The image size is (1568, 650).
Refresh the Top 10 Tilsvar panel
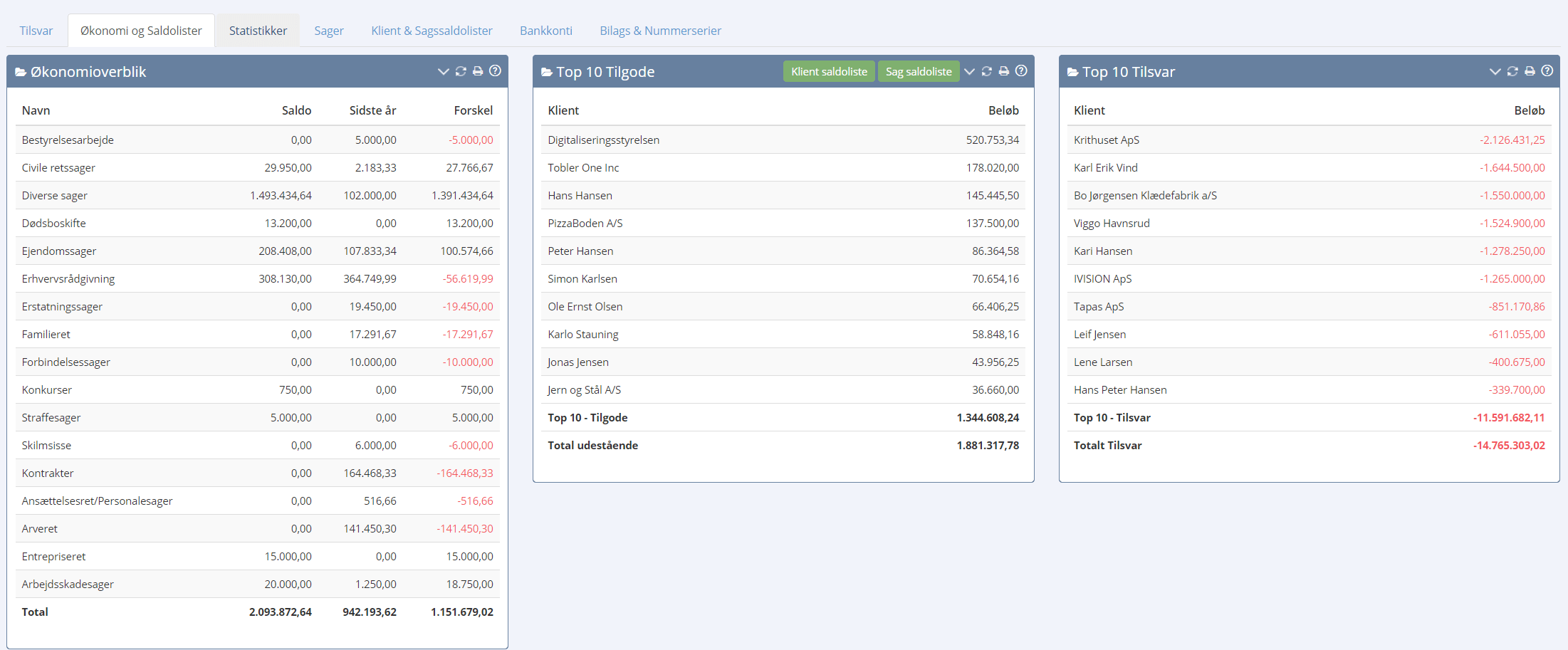[1512, 71]
